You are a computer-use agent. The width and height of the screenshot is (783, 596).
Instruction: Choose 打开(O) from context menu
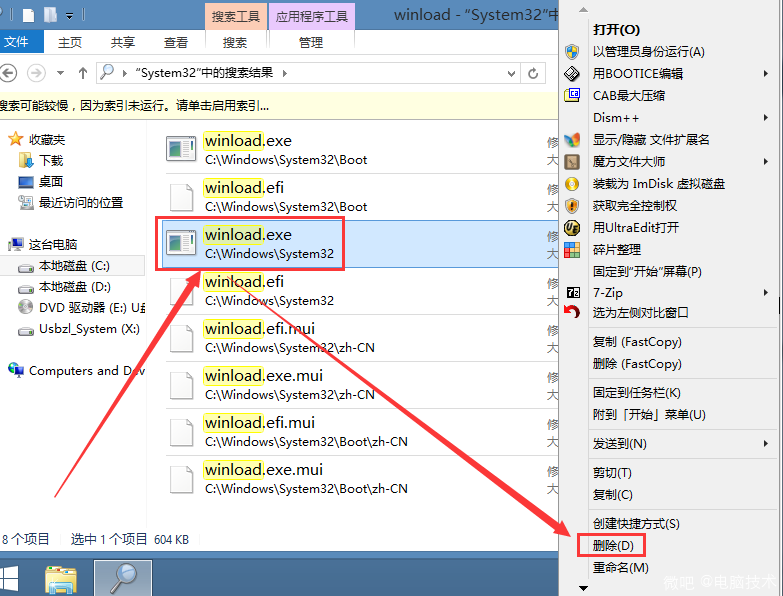click(616, 29)
